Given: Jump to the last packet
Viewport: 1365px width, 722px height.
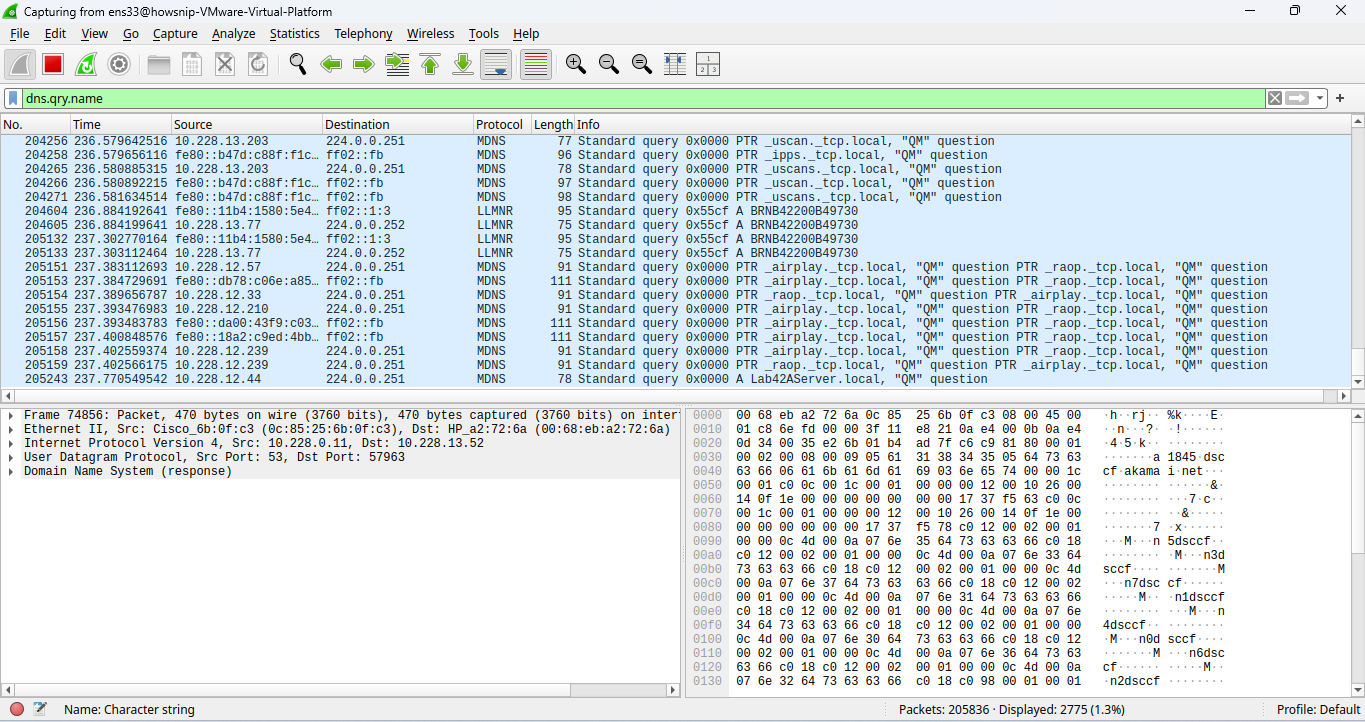Looking at the screenshot, I should point(463,64).
